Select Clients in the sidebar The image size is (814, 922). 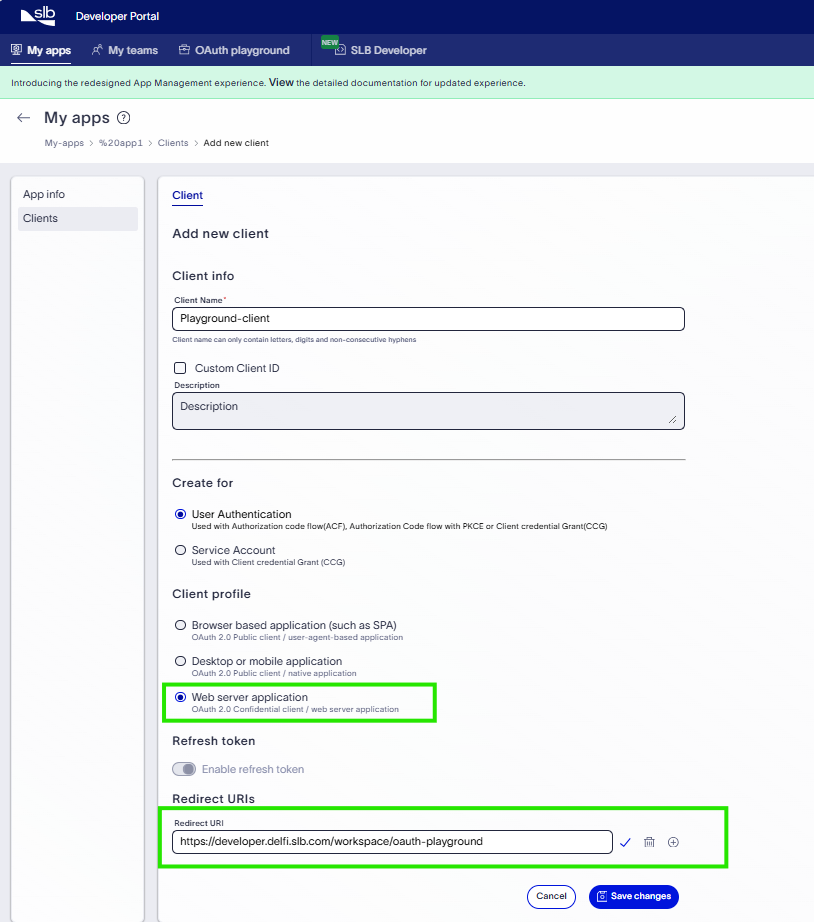tap(78, 218)
